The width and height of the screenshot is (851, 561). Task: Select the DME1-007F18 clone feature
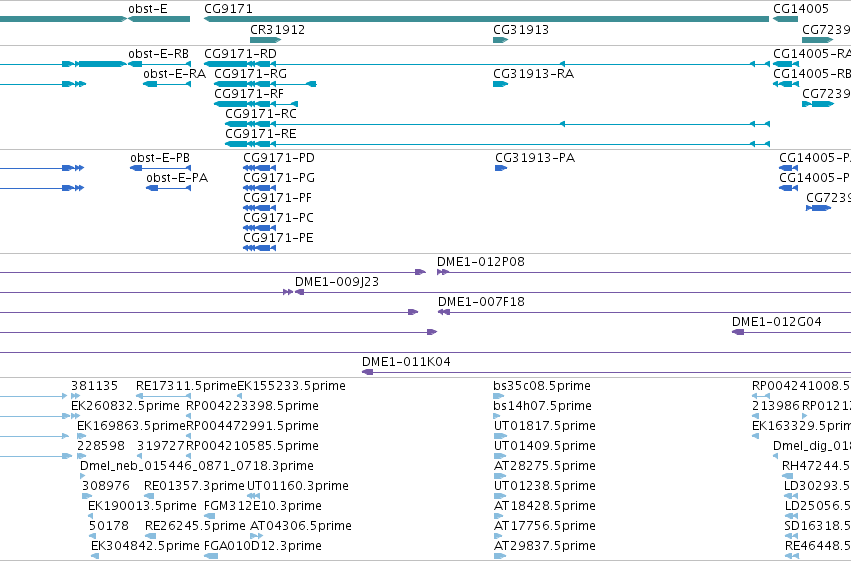[x=644, y=313]
